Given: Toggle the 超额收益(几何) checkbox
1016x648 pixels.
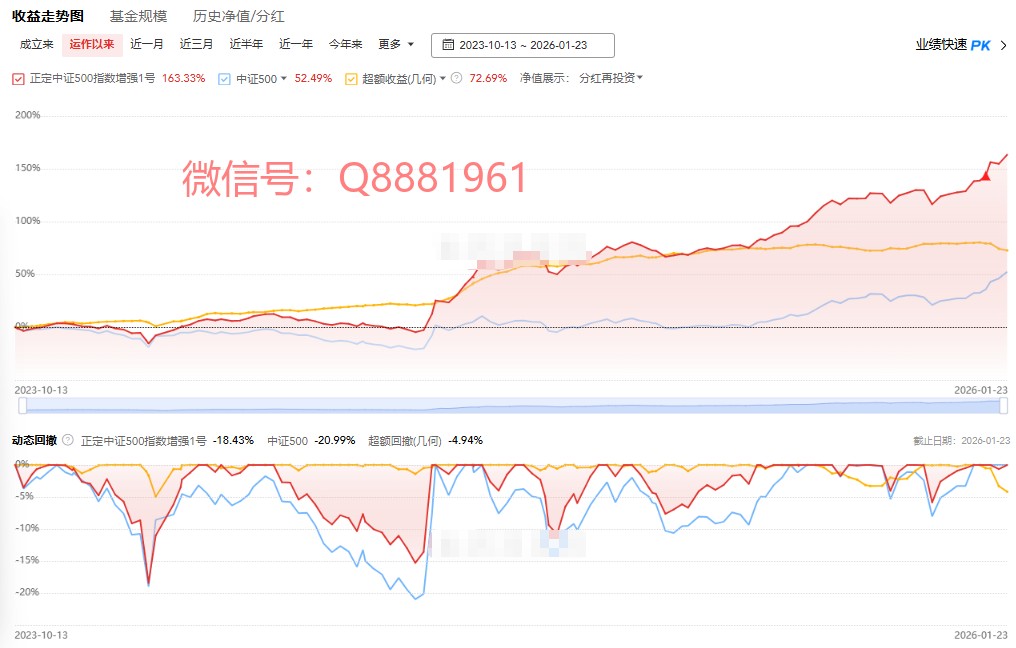Looking at the screenshot, I should tap(351, 78).
